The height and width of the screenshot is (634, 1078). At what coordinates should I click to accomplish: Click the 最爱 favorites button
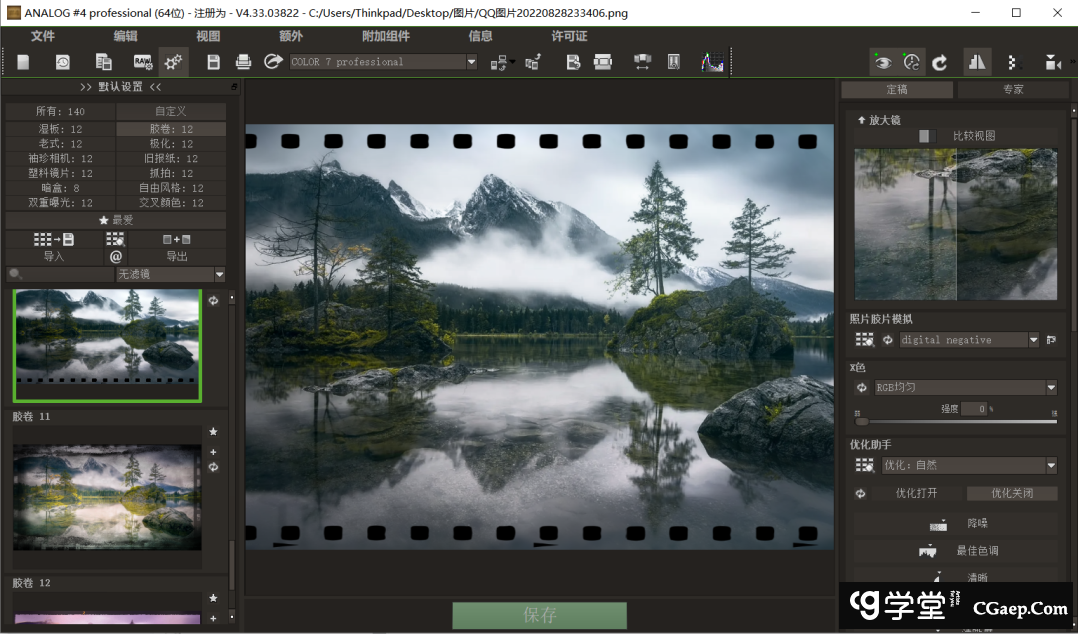(x=116, y=220)
